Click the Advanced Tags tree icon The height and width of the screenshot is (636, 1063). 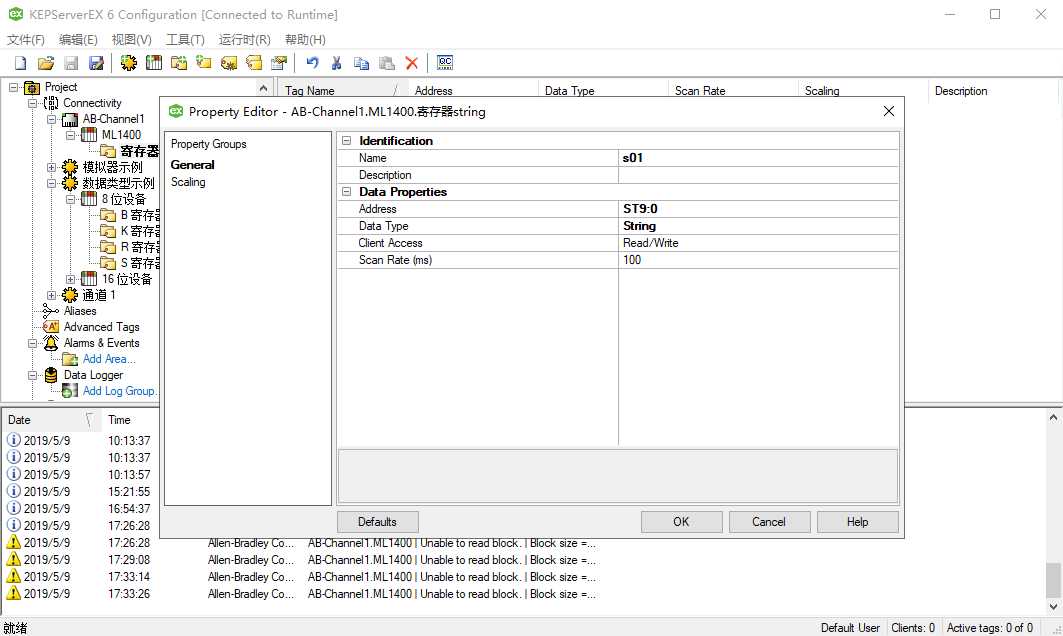(51, 327)
